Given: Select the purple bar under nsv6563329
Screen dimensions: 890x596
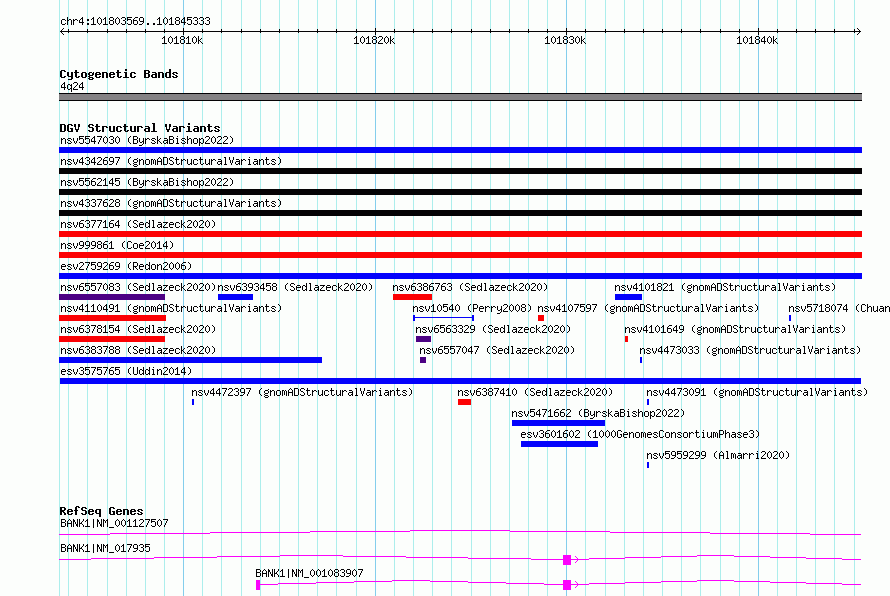Looking at the screenshot, I should tap(423, 339).
